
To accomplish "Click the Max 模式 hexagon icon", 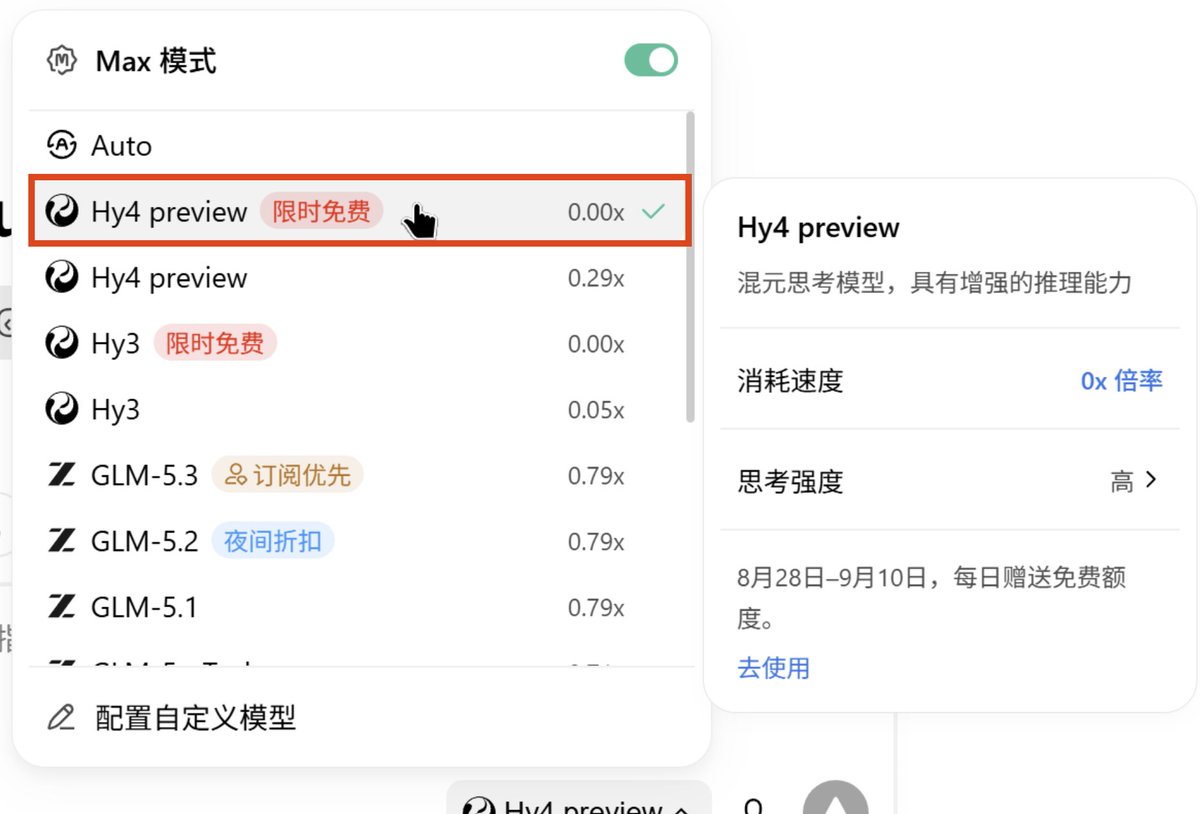I will tap(63, 61).
